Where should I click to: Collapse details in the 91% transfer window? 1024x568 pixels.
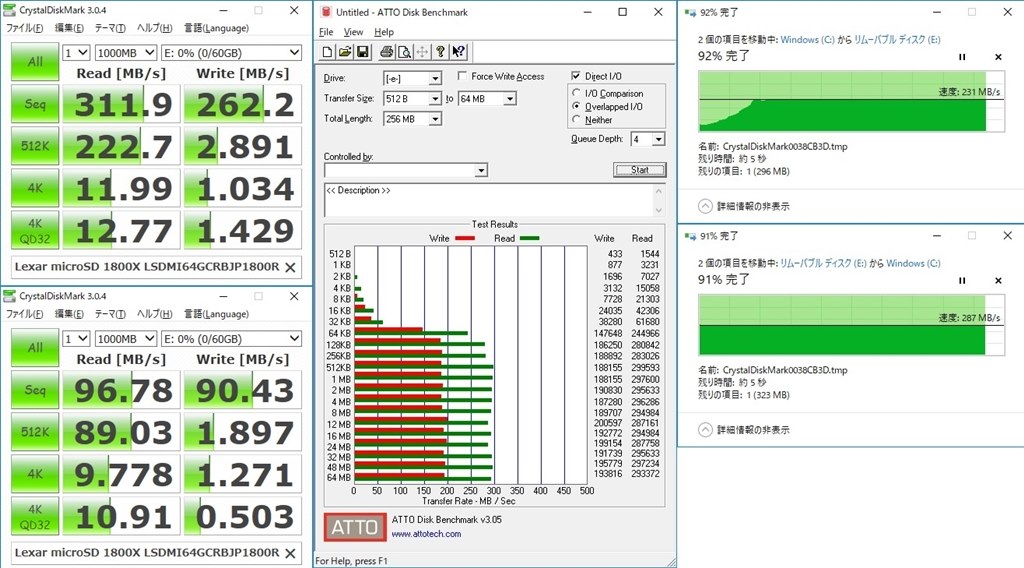(705, 430)
